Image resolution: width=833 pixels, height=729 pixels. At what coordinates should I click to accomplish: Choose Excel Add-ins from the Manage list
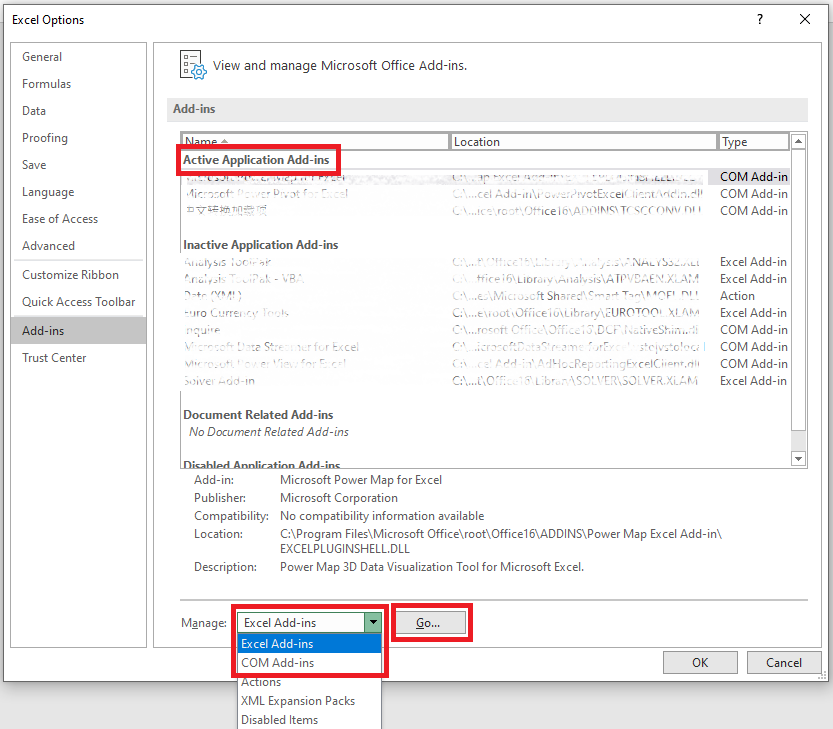coord(310,644)
